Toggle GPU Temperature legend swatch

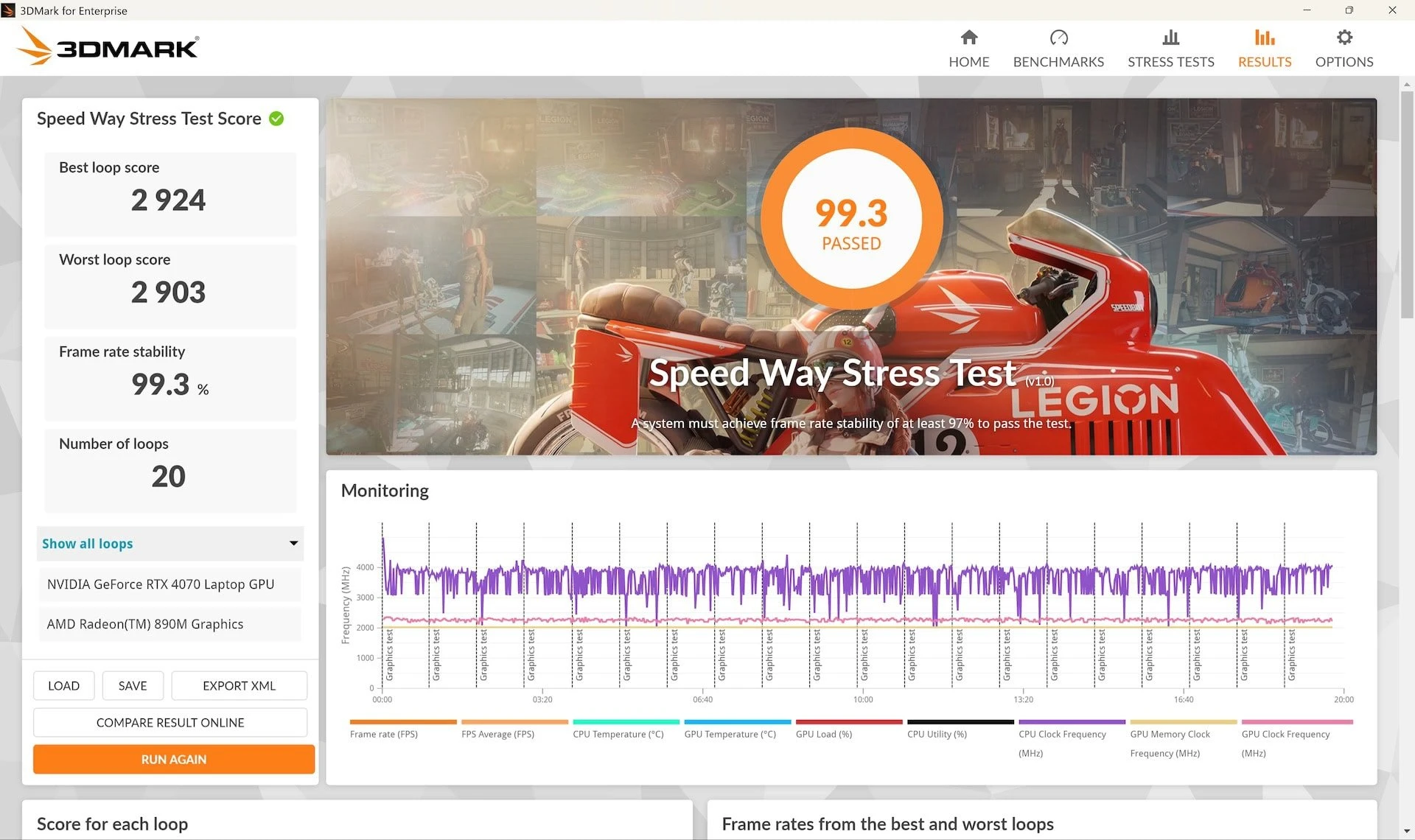tap(738, 722)
